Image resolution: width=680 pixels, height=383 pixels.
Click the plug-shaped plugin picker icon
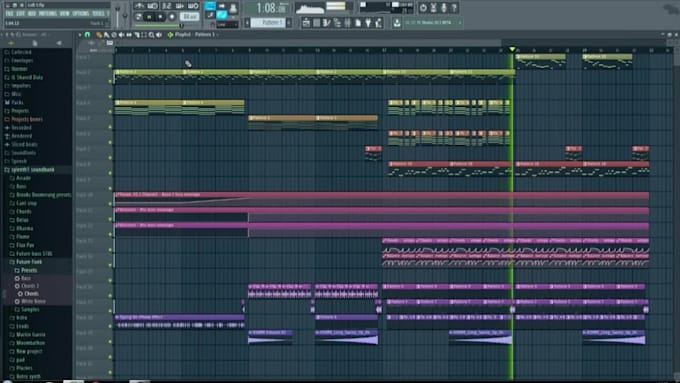[x=368, y=23]
